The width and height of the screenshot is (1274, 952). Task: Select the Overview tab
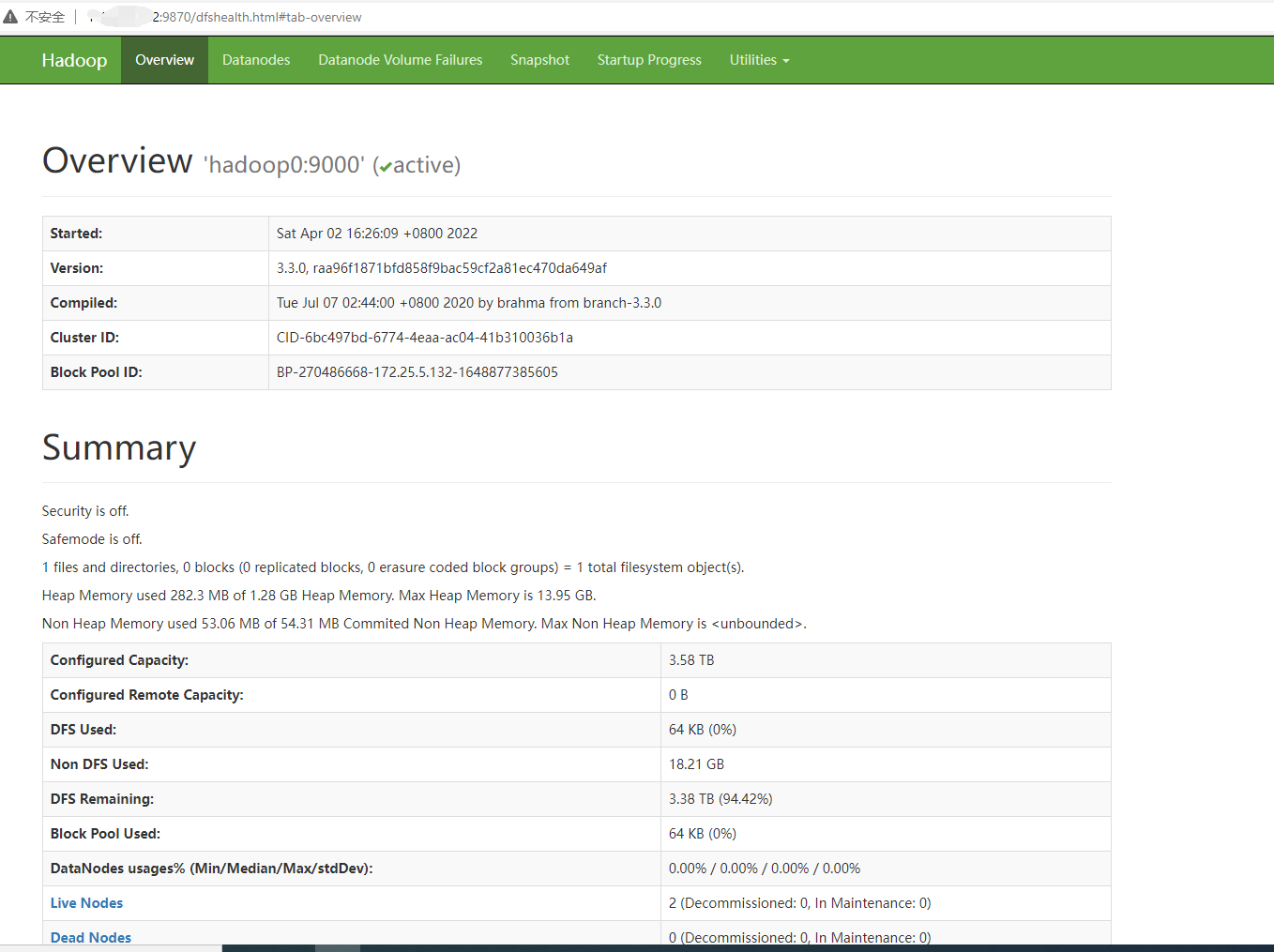click(164, 60)
